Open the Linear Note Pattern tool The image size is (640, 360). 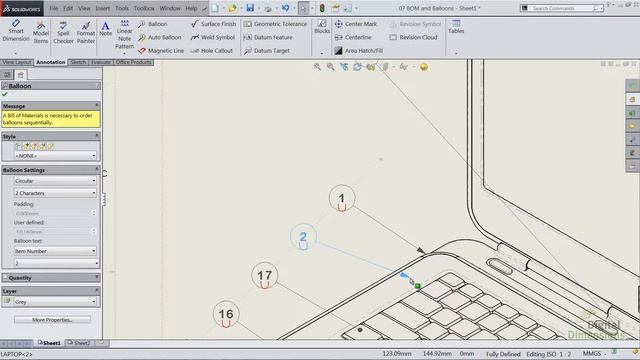(x=124, y=34)
